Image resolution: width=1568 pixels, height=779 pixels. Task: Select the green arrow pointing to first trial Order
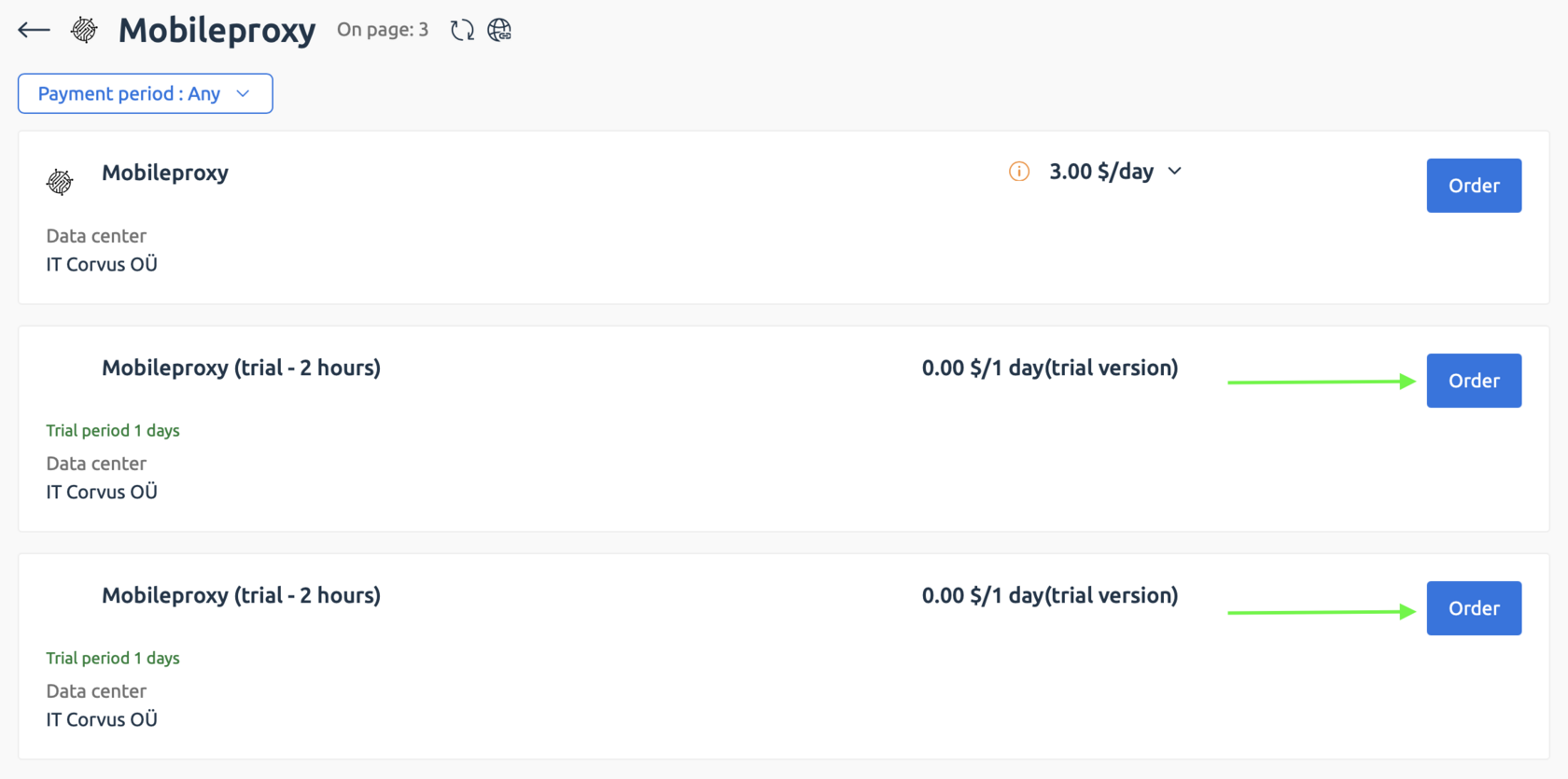click(1321, 381)
